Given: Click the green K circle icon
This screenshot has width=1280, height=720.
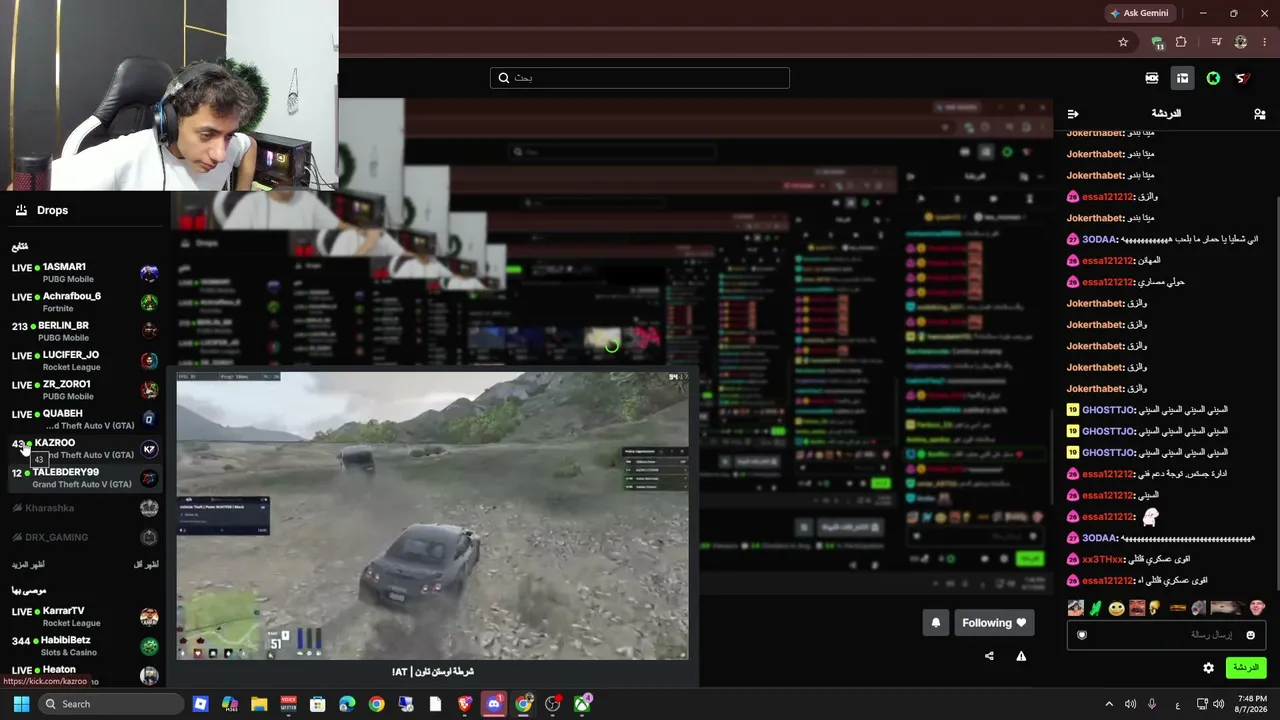Looking at the screenshot, I should (x=1213, y=78).
